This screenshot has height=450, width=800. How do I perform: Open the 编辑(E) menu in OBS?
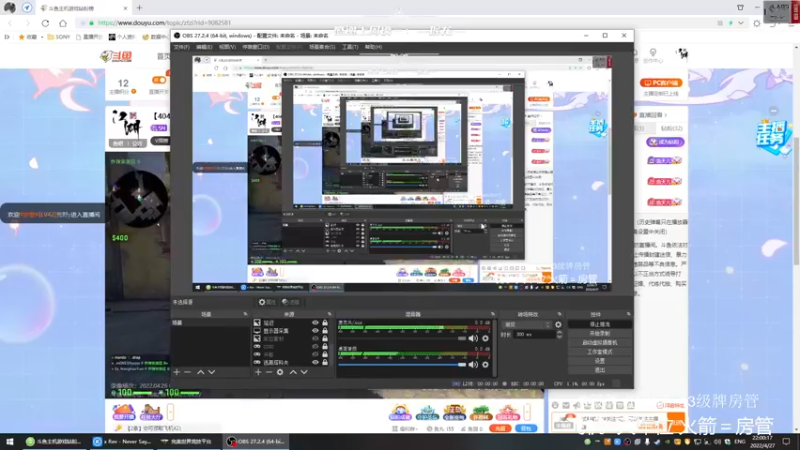[x=204, y=47]
